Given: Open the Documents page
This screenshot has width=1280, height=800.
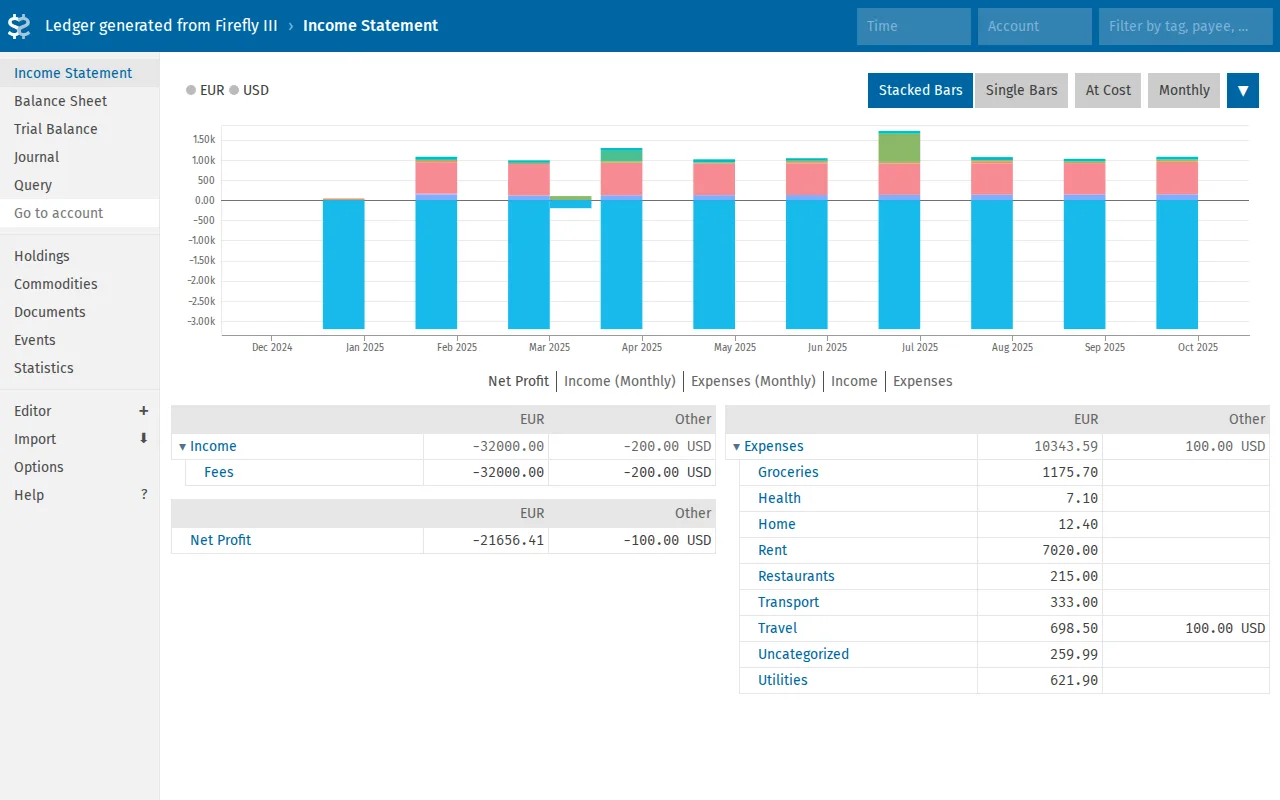Looking at the screenshot, I should pos(80,312).
